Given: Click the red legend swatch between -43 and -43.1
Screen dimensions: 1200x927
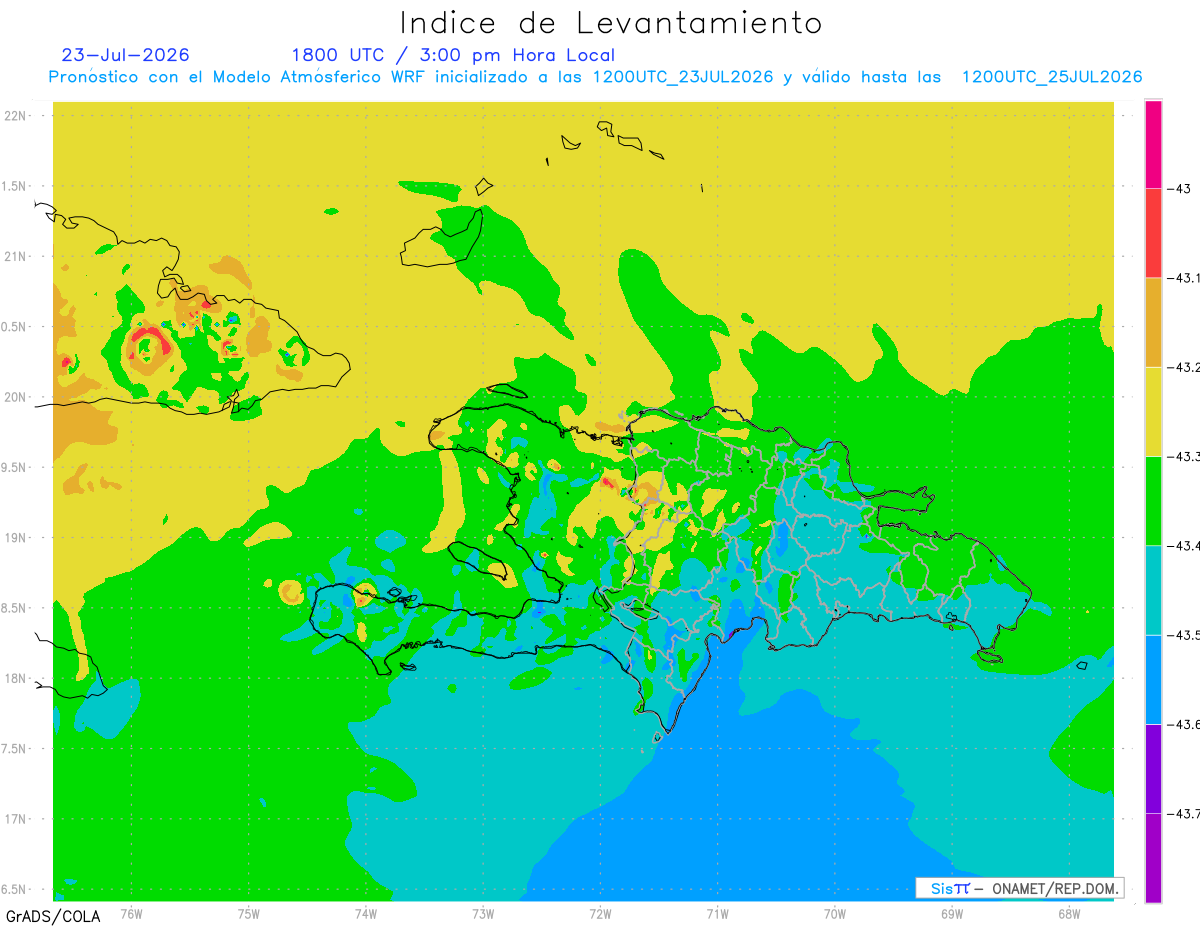Looking at the screenshot, I should [x=1153, y=233].
